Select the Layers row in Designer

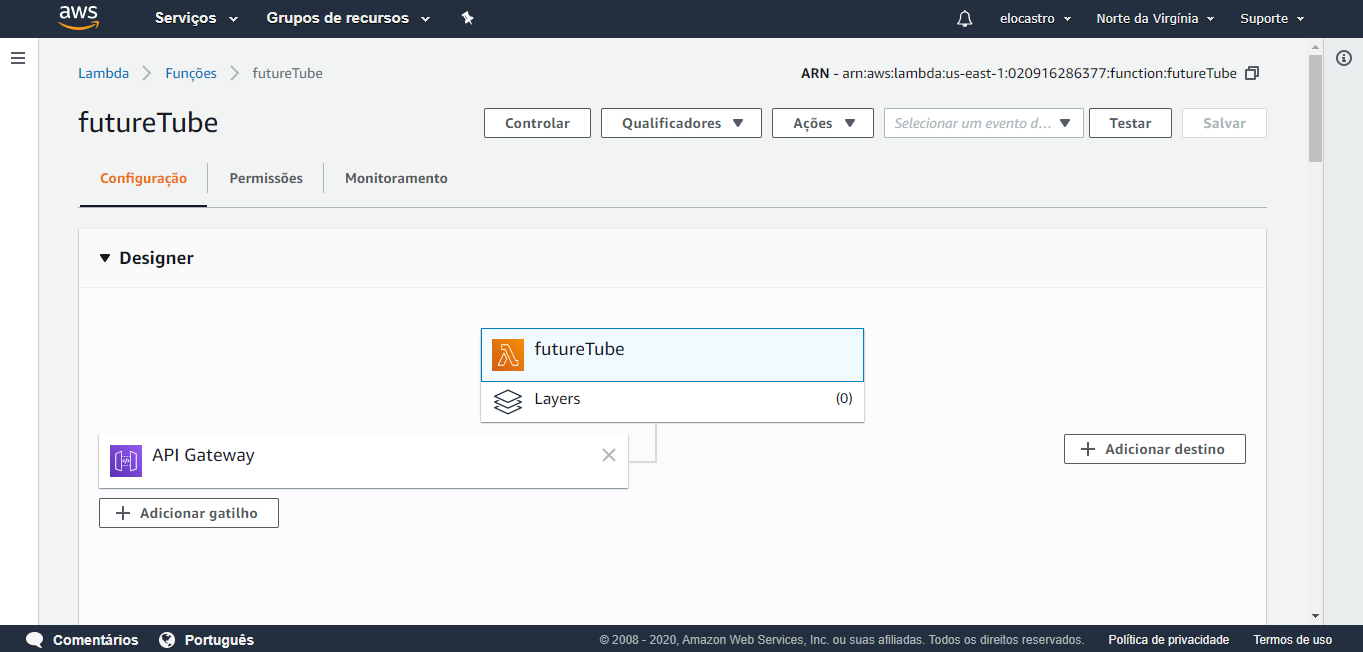click(672, 401)
